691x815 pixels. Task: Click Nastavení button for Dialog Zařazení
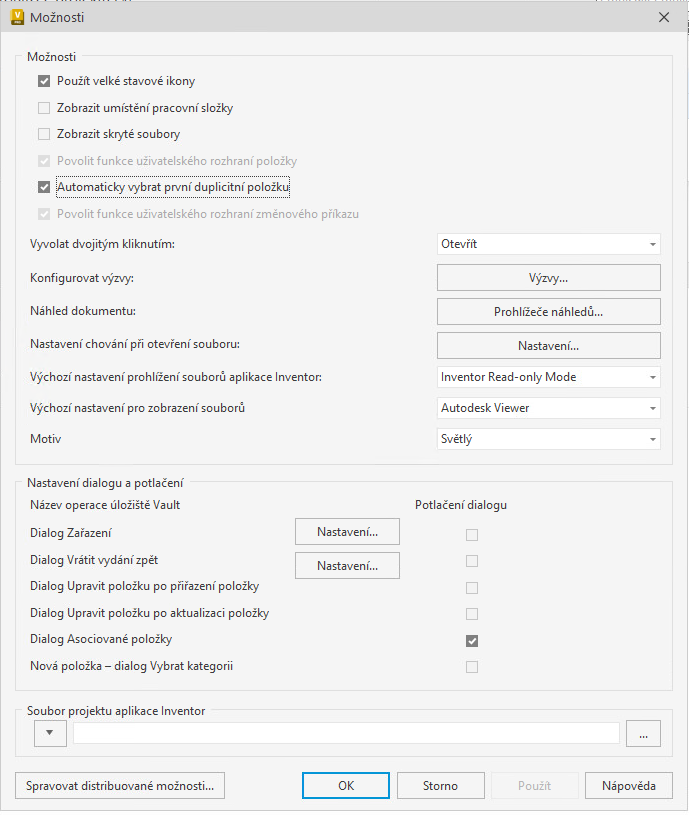(x=347, y=532)
